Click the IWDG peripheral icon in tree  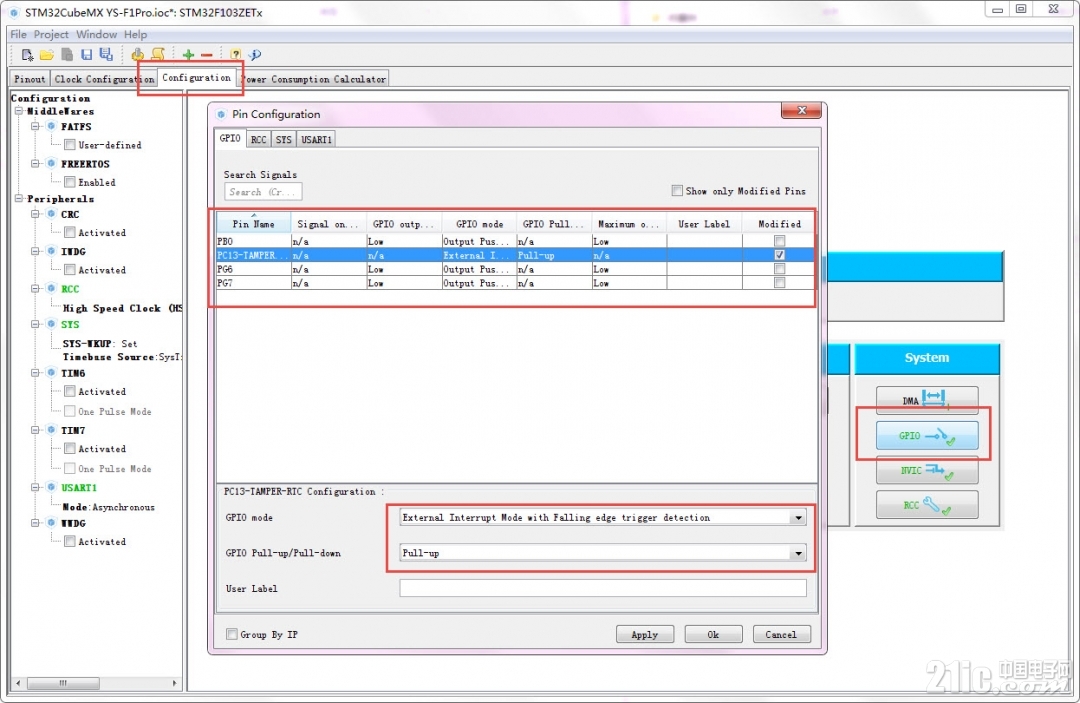[51, 251]
